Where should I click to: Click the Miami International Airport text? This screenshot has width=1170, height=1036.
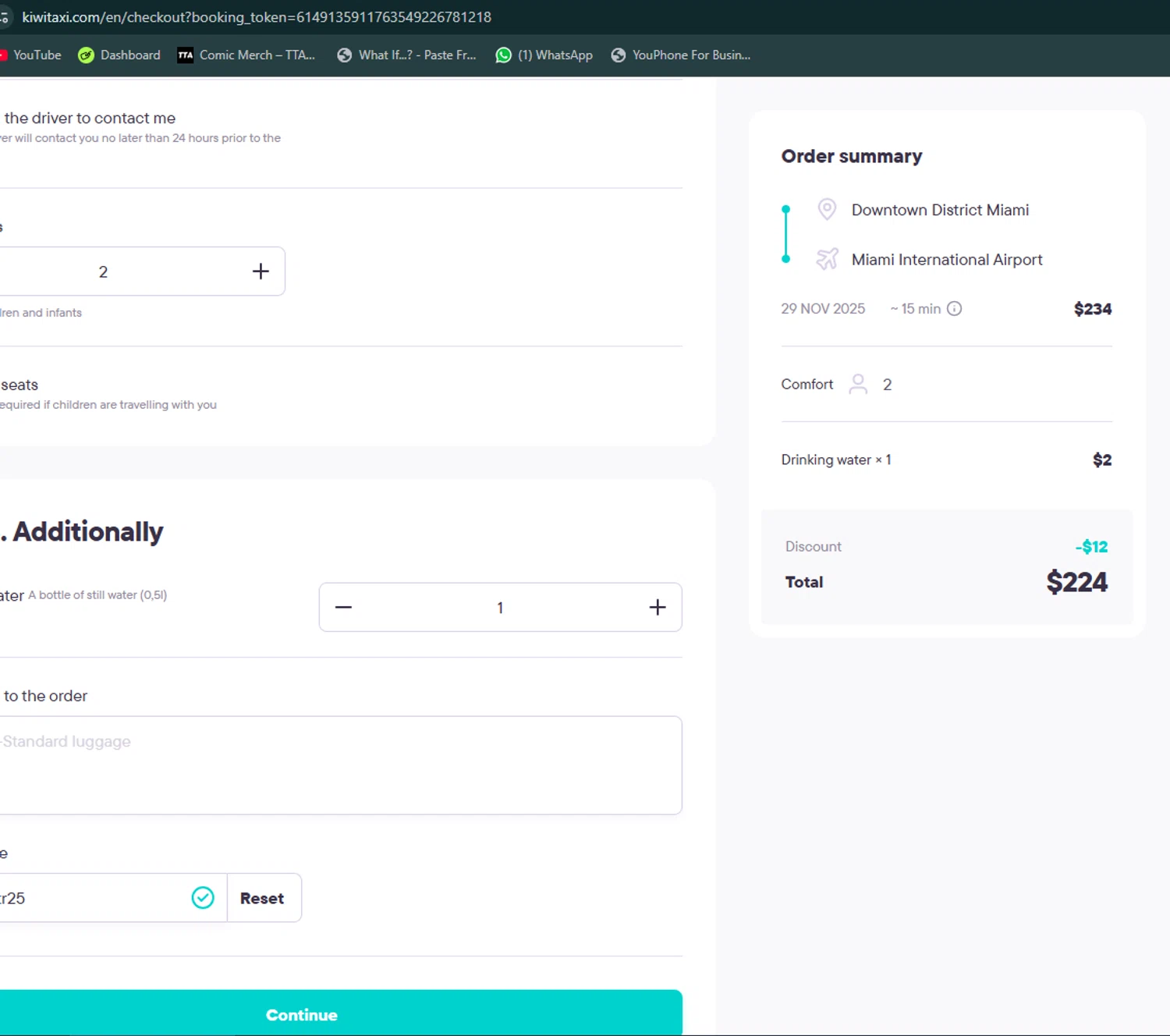(x=947, y=259)
